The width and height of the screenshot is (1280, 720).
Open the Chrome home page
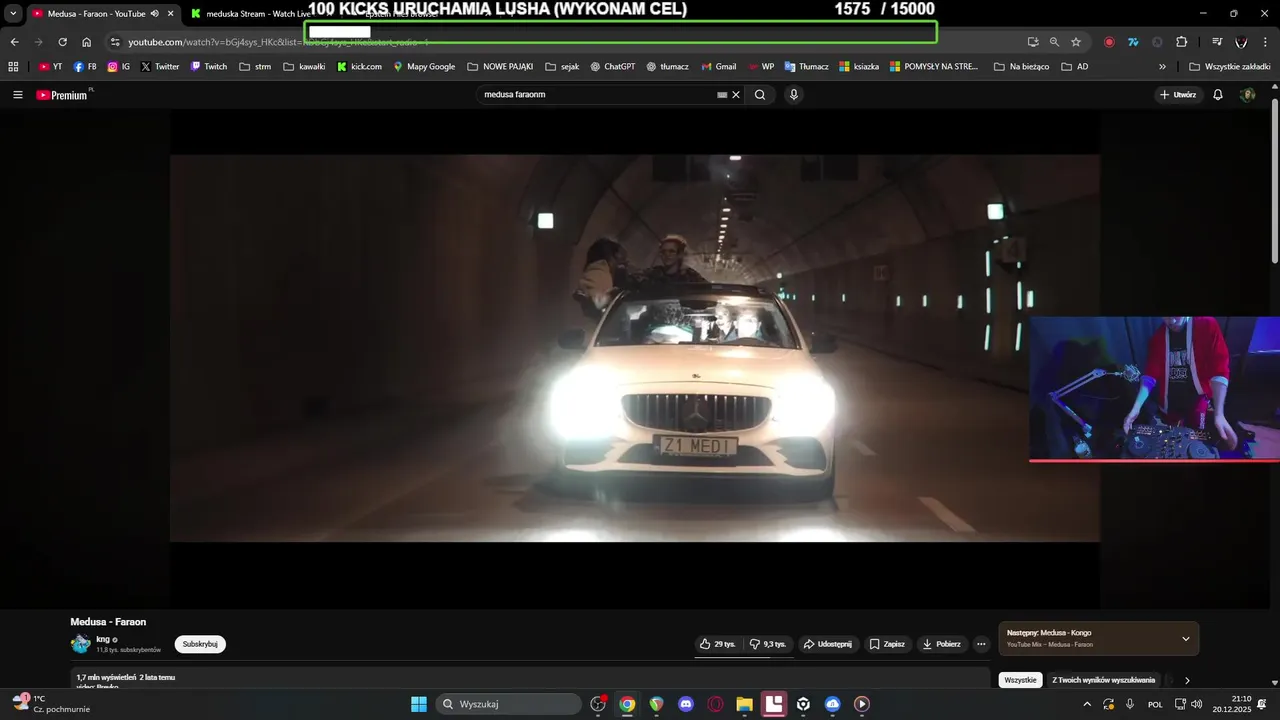86,42
